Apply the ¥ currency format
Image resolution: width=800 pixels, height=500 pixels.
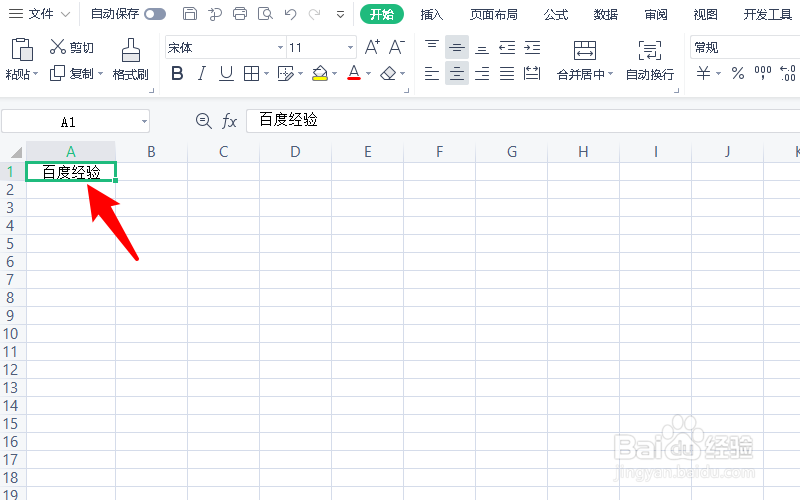coord(704,73)
